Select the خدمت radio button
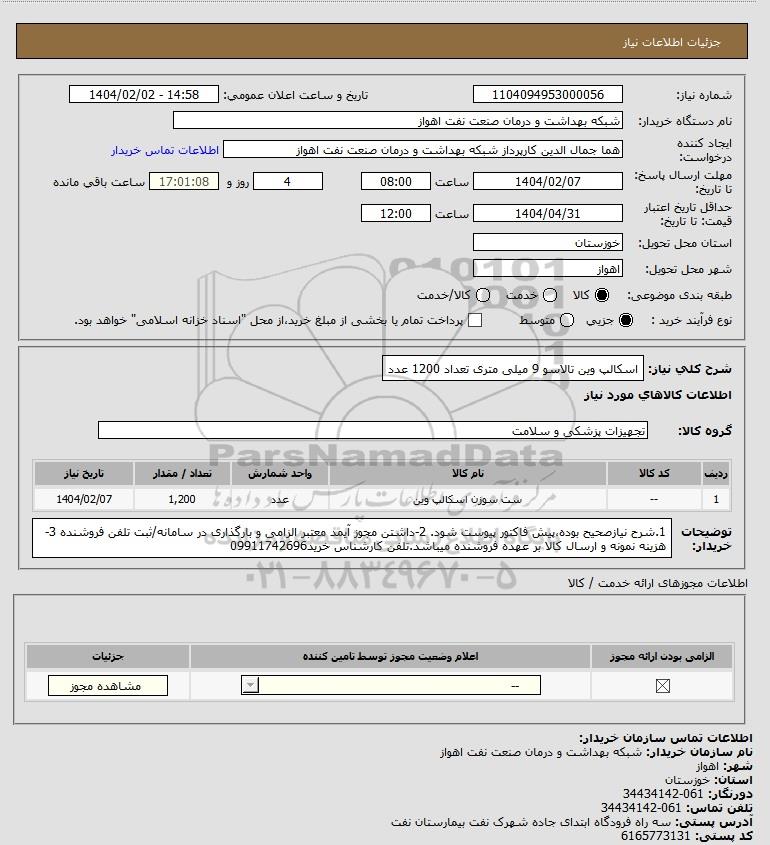 coord(550,295)
